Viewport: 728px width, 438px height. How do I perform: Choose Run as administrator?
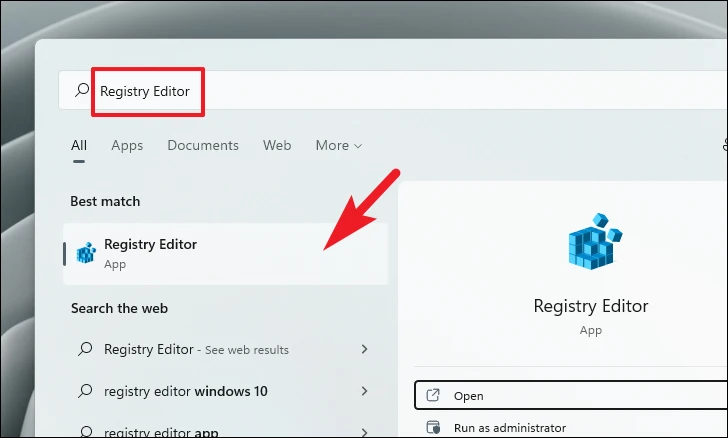point(571,427)
